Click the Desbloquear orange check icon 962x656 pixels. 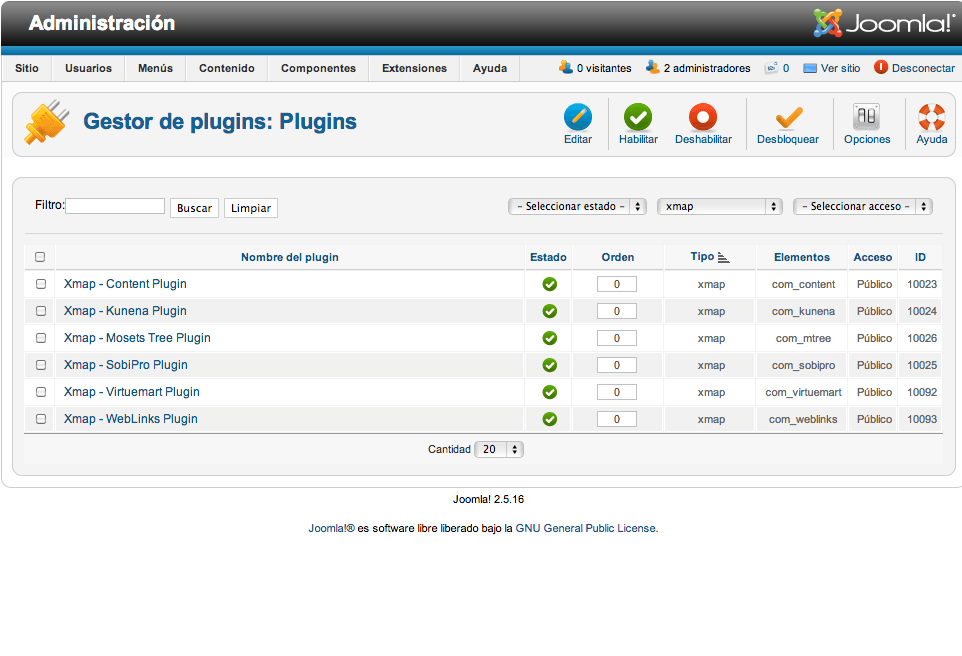tap(788, 117)
